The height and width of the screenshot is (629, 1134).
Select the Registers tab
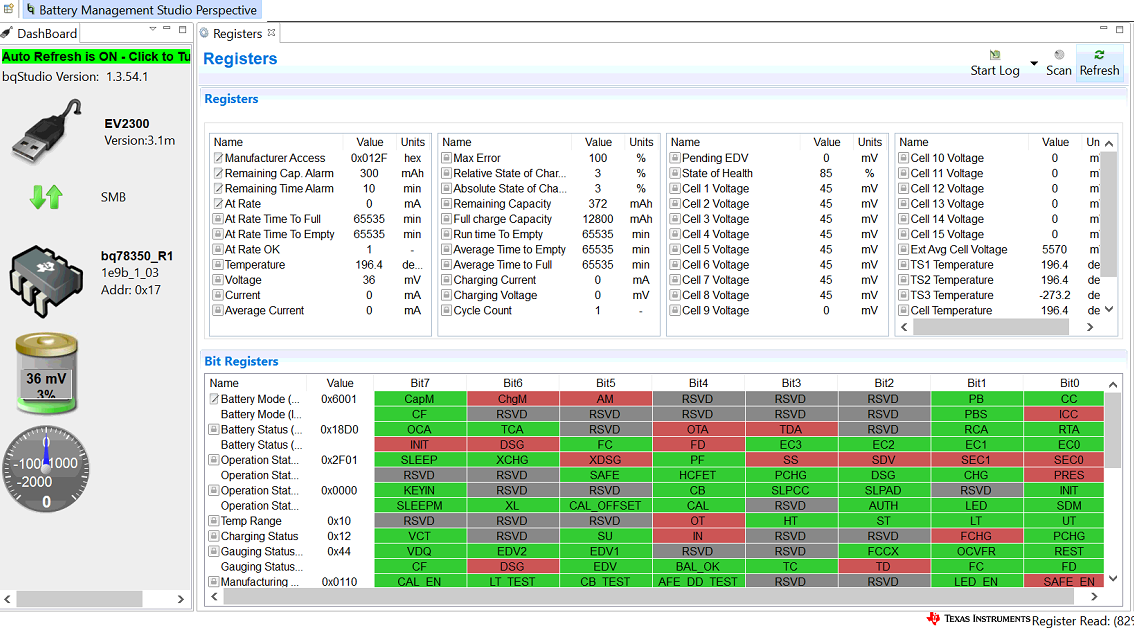pos(237,34)
